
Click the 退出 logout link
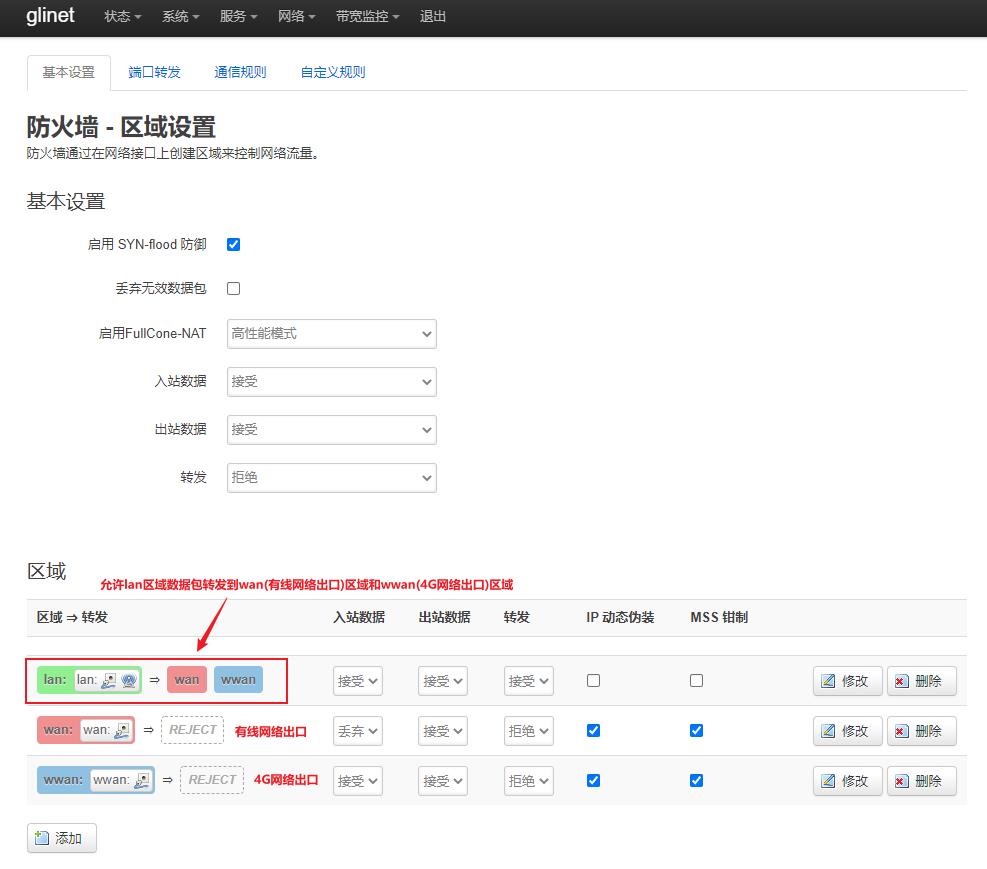[x=433, y=17]
